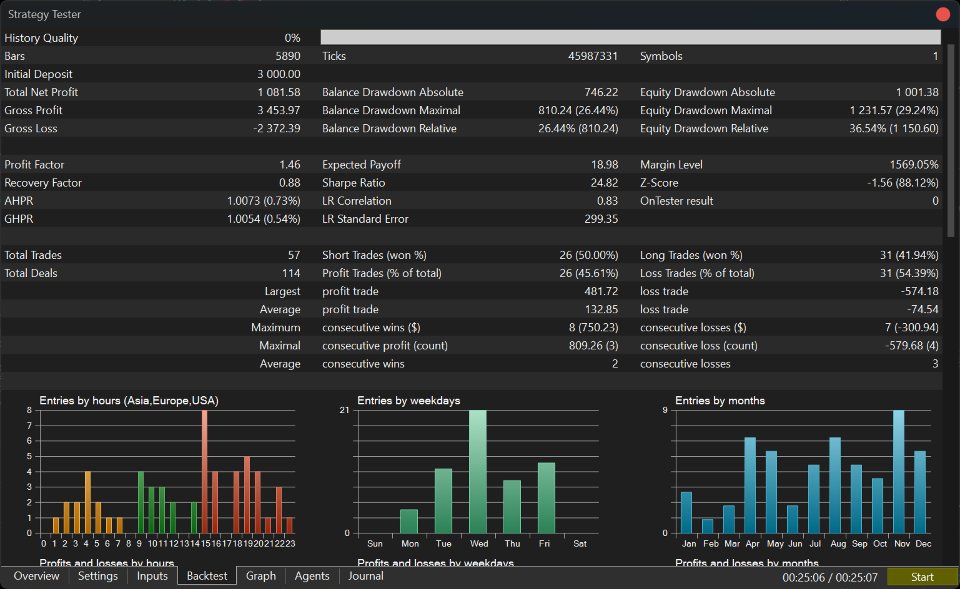This screenshot has height=589, width=960.
Task: Click the LR Standard Error value 299.35
Action: pyautogui.click(x=601, y=219)
